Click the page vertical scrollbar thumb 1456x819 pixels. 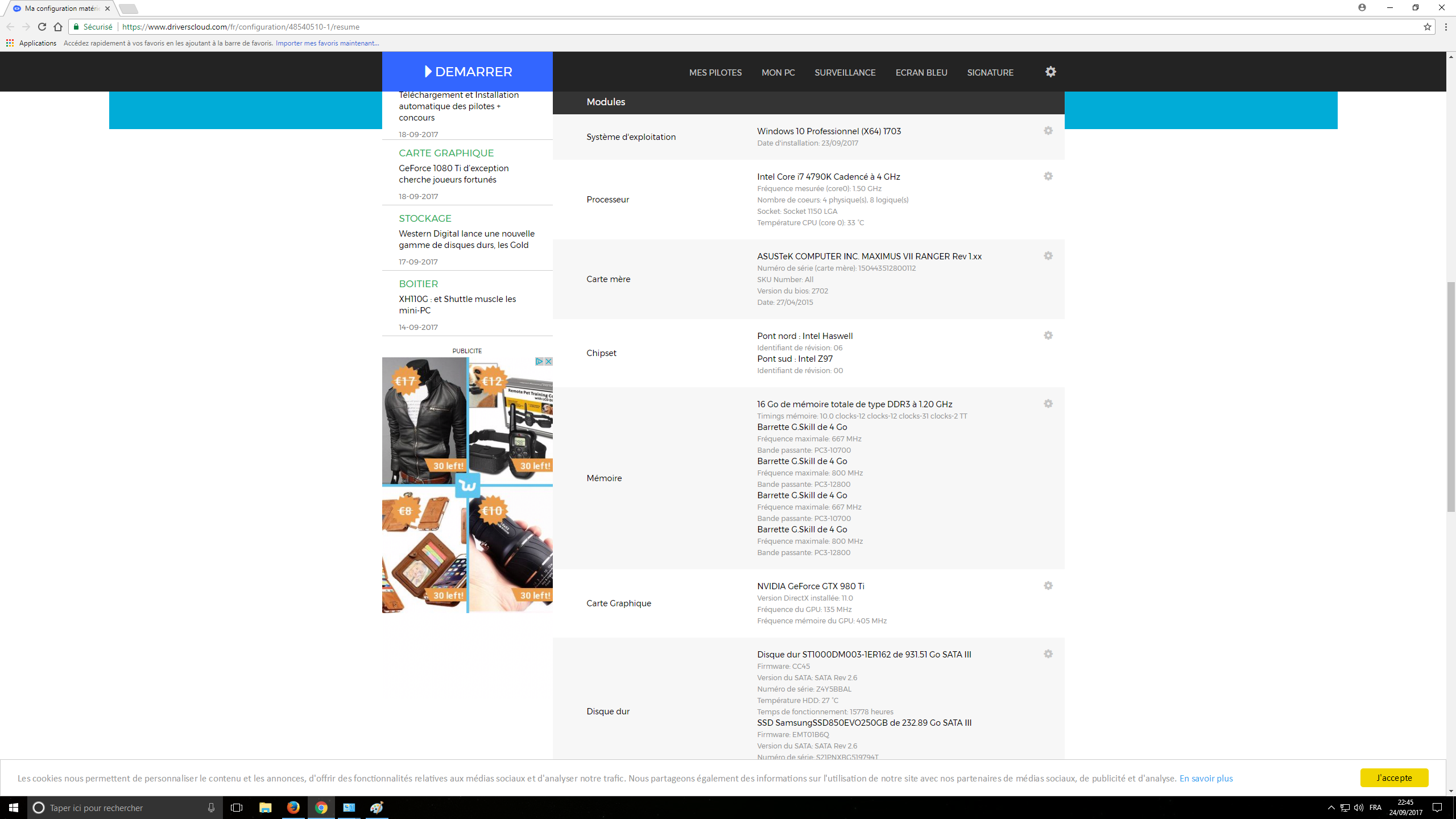click(x=1451, y=396)
